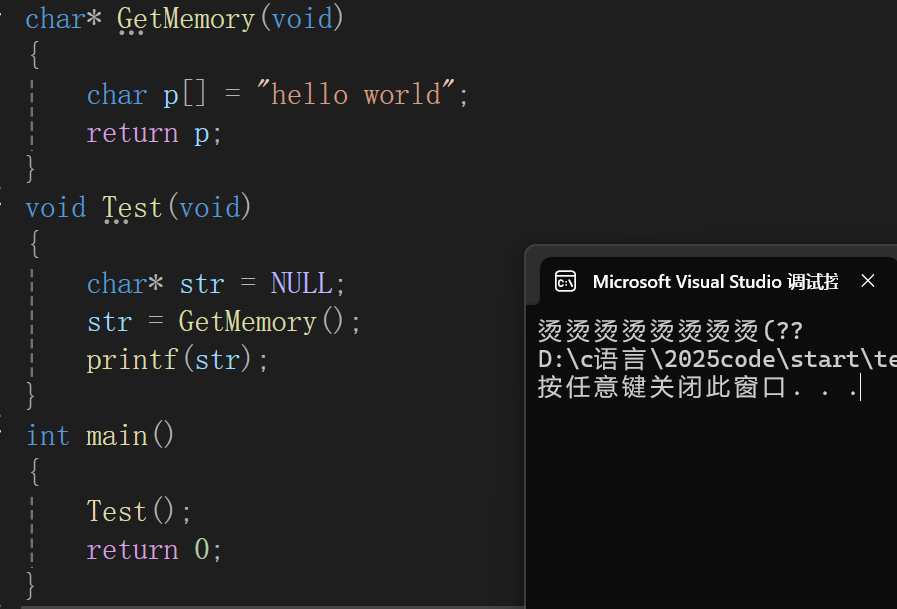Click the printf(str) call
The image size is (897, 609).
169,360
